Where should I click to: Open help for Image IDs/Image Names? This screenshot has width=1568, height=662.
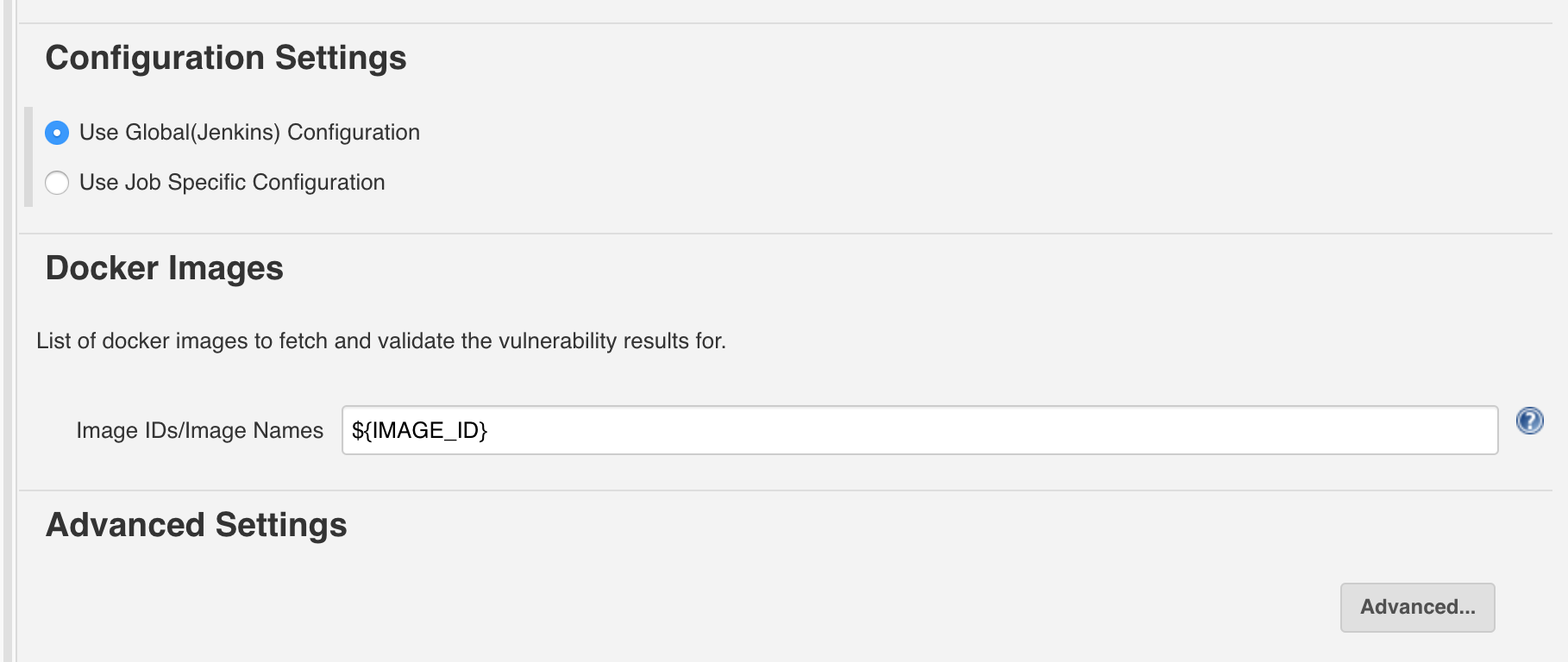pyautogui.click(x=1529, y=421)
